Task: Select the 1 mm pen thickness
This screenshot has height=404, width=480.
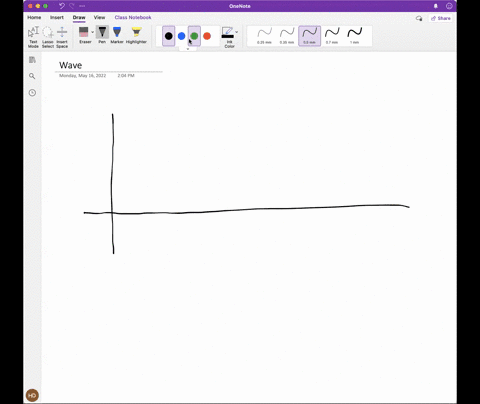Action: (355, 36)
